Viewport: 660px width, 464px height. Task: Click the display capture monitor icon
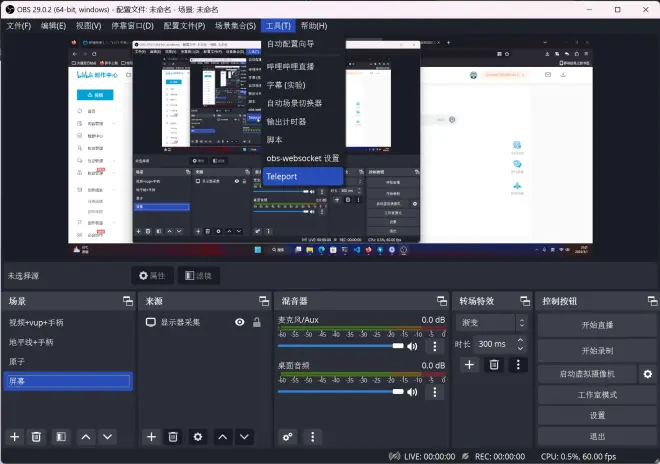point(151,323)
